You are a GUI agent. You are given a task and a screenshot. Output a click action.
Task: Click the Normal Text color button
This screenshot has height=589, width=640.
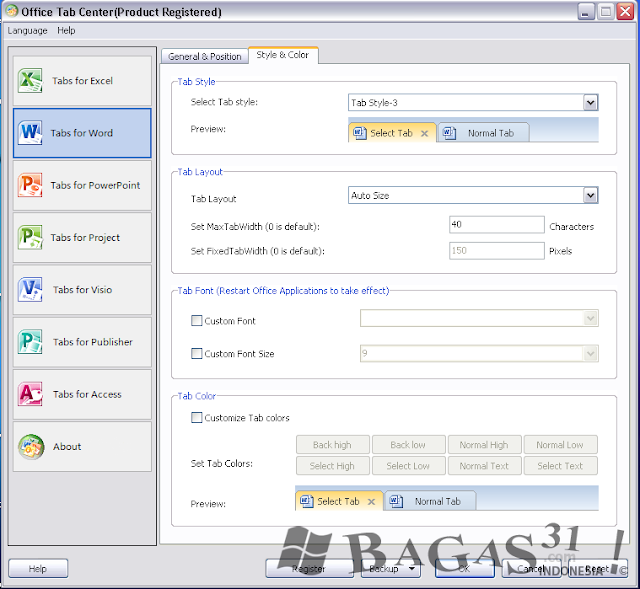pos(484,466)
